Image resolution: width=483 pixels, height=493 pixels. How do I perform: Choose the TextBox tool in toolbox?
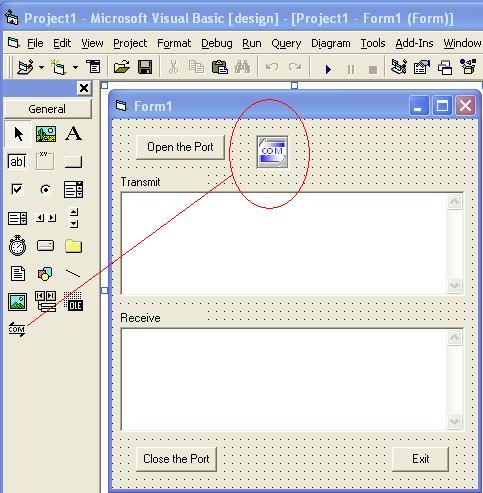pyautogui.click(x=17, y=162)
